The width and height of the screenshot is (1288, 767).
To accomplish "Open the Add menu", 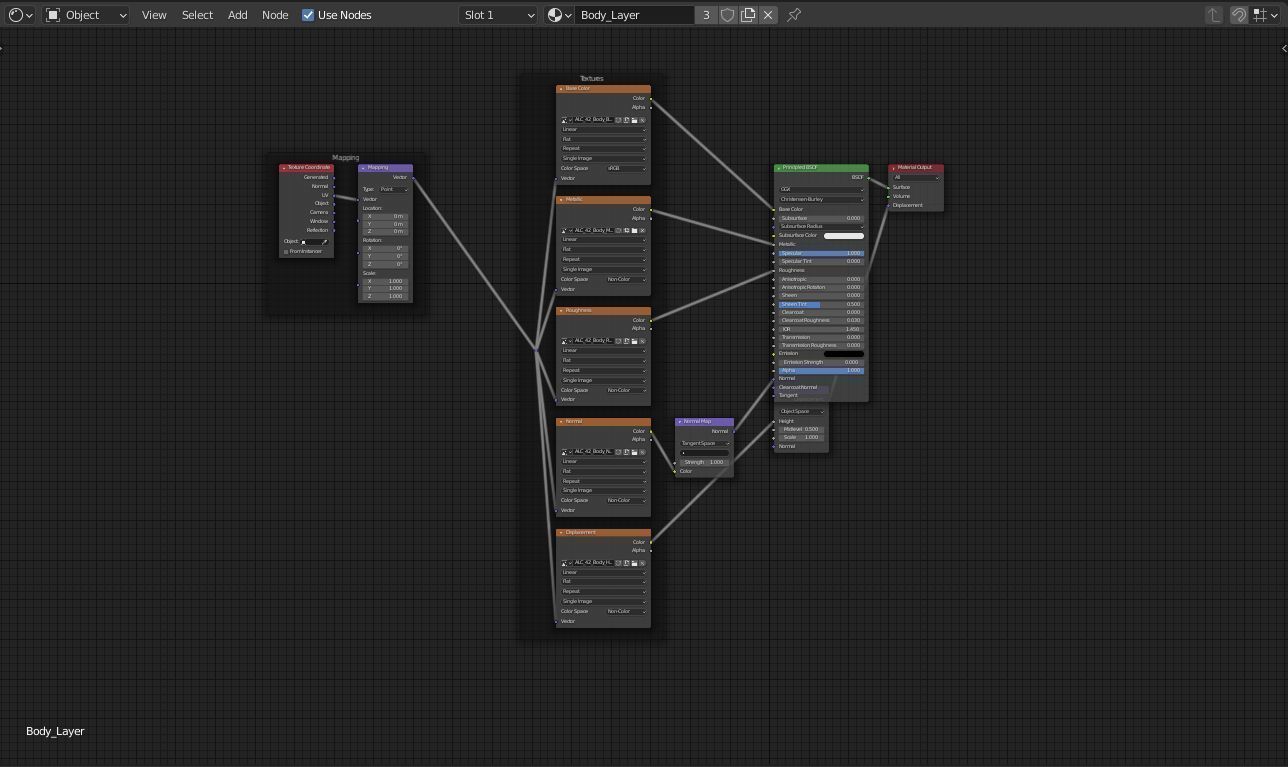I will pos(238,15).
